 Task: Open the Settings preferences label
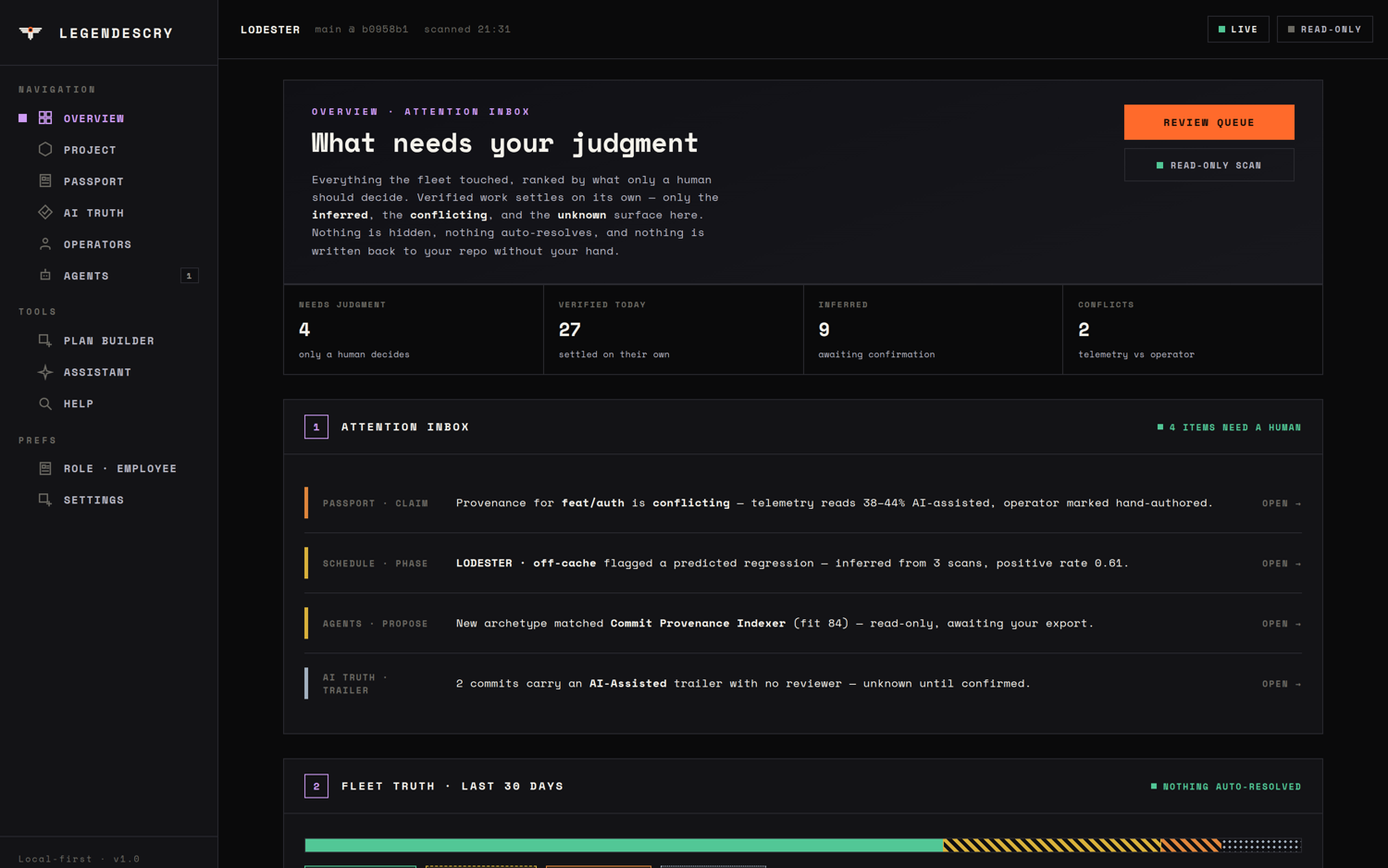(93, 500)
